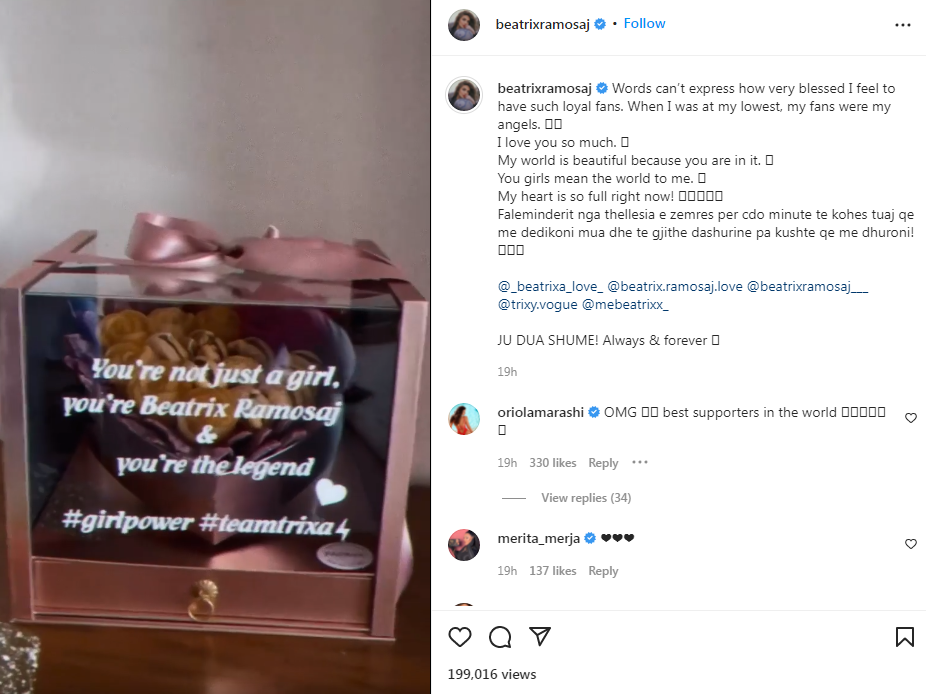Expand View replies (34)
Image resolution: width=926 pixels, height=694 pixels.
click(x=586, y=498)
